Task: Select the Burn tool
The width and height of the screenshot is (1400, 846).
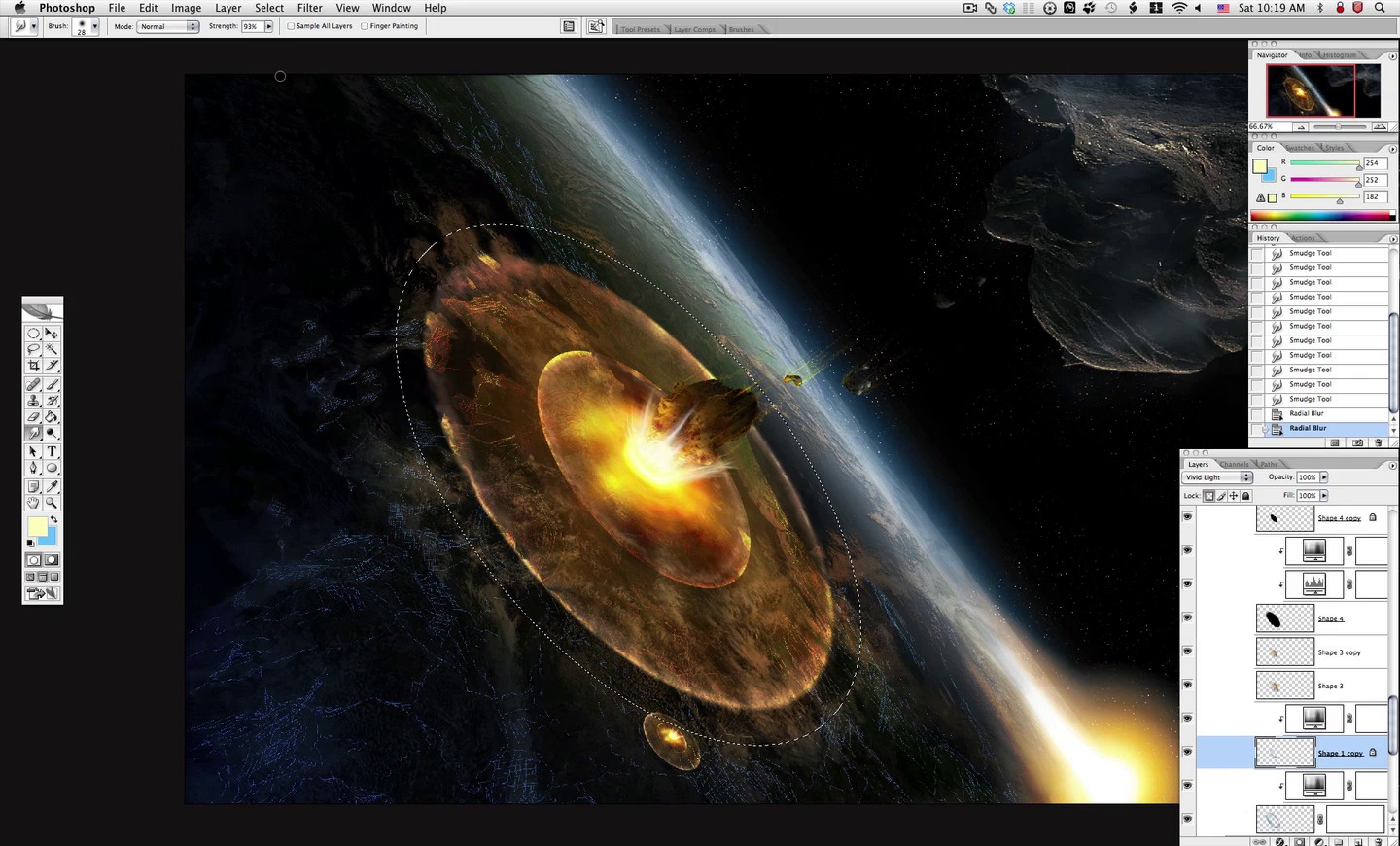Action: point(52,433)
